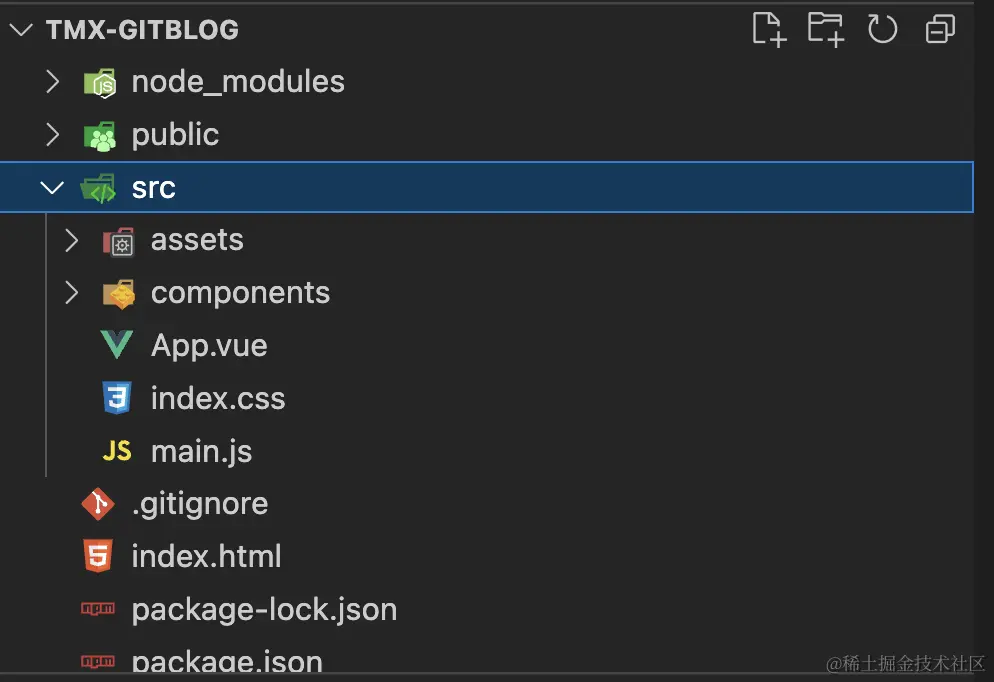Expand the node_modules folder chevron
Image resolution: width=994 pixels, height=682 pixels.
53,82
